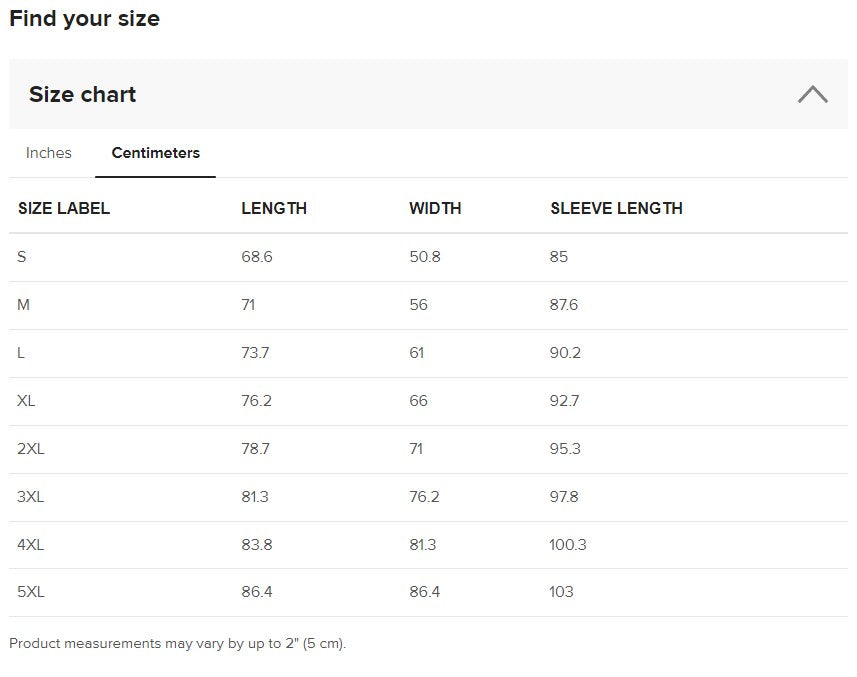The width and height of the screenshot is (857, 677).
Task: Click the product measurements disclaimer note
Action: 177,644
